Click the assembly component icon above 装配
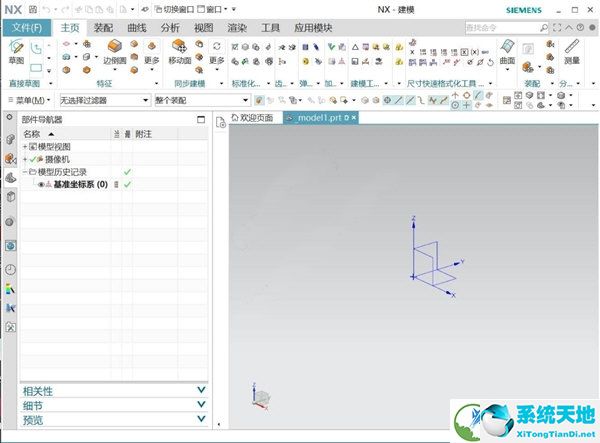Viewport: 600px width, 443px height. 528,67
